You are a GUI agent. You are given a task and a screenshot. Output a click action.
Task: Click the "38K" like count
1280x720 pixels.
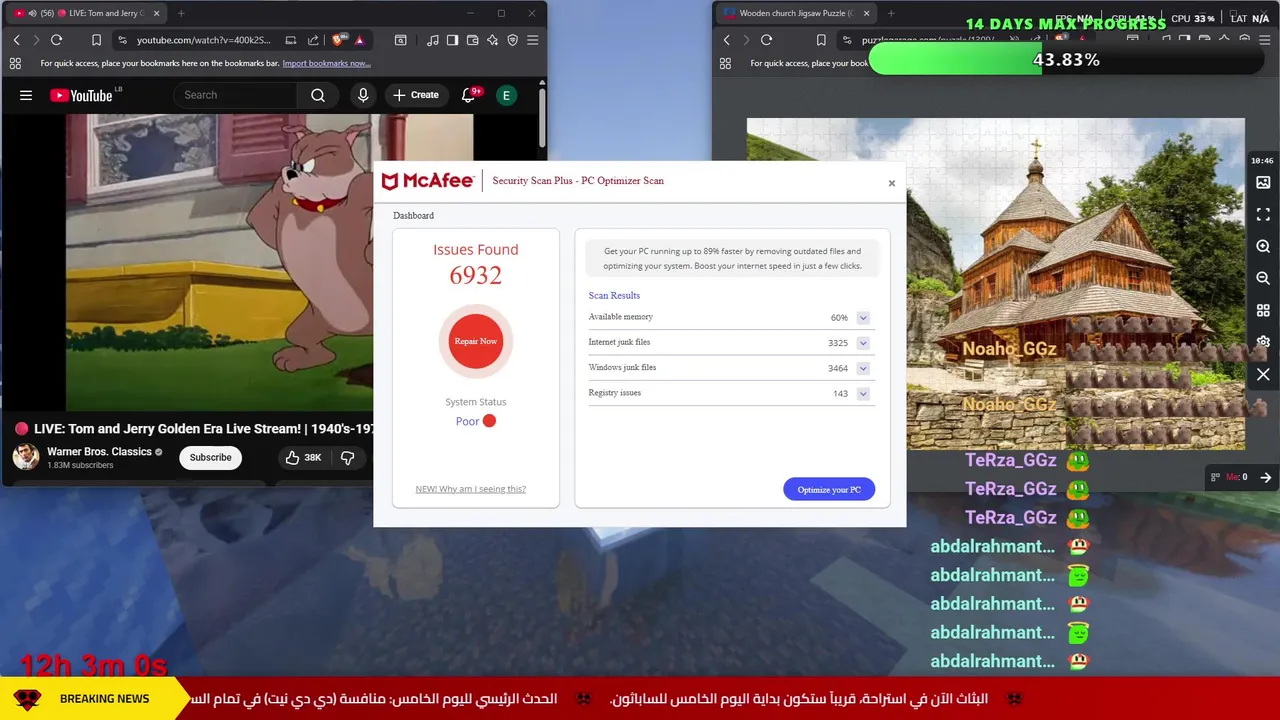[313, 458]
